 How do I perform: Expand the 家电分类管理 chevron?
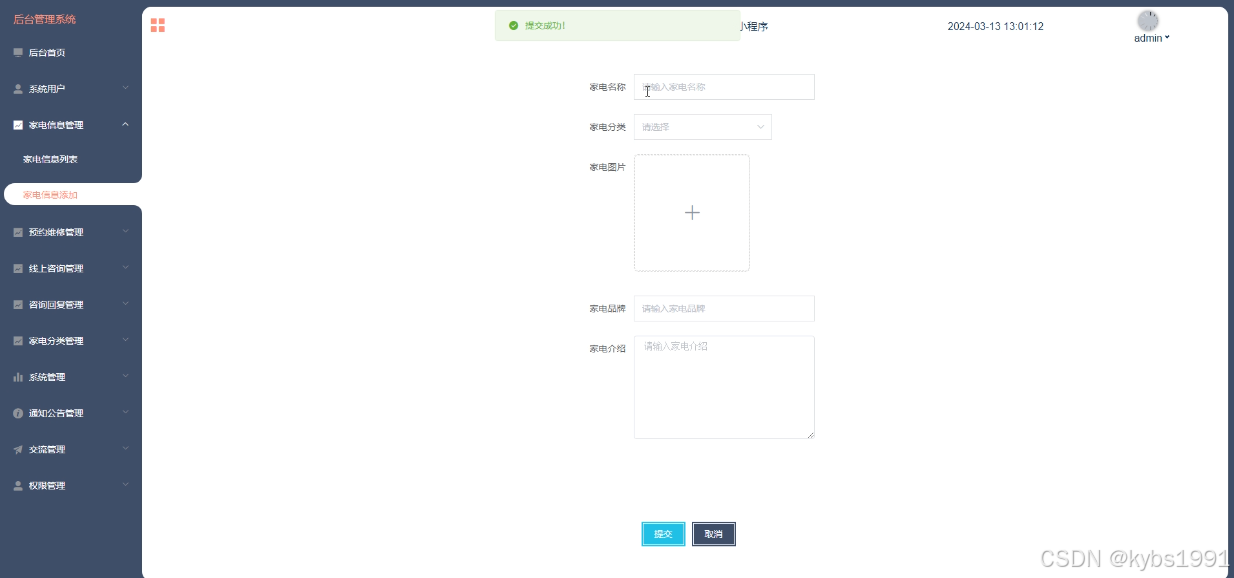click(125, 339)
